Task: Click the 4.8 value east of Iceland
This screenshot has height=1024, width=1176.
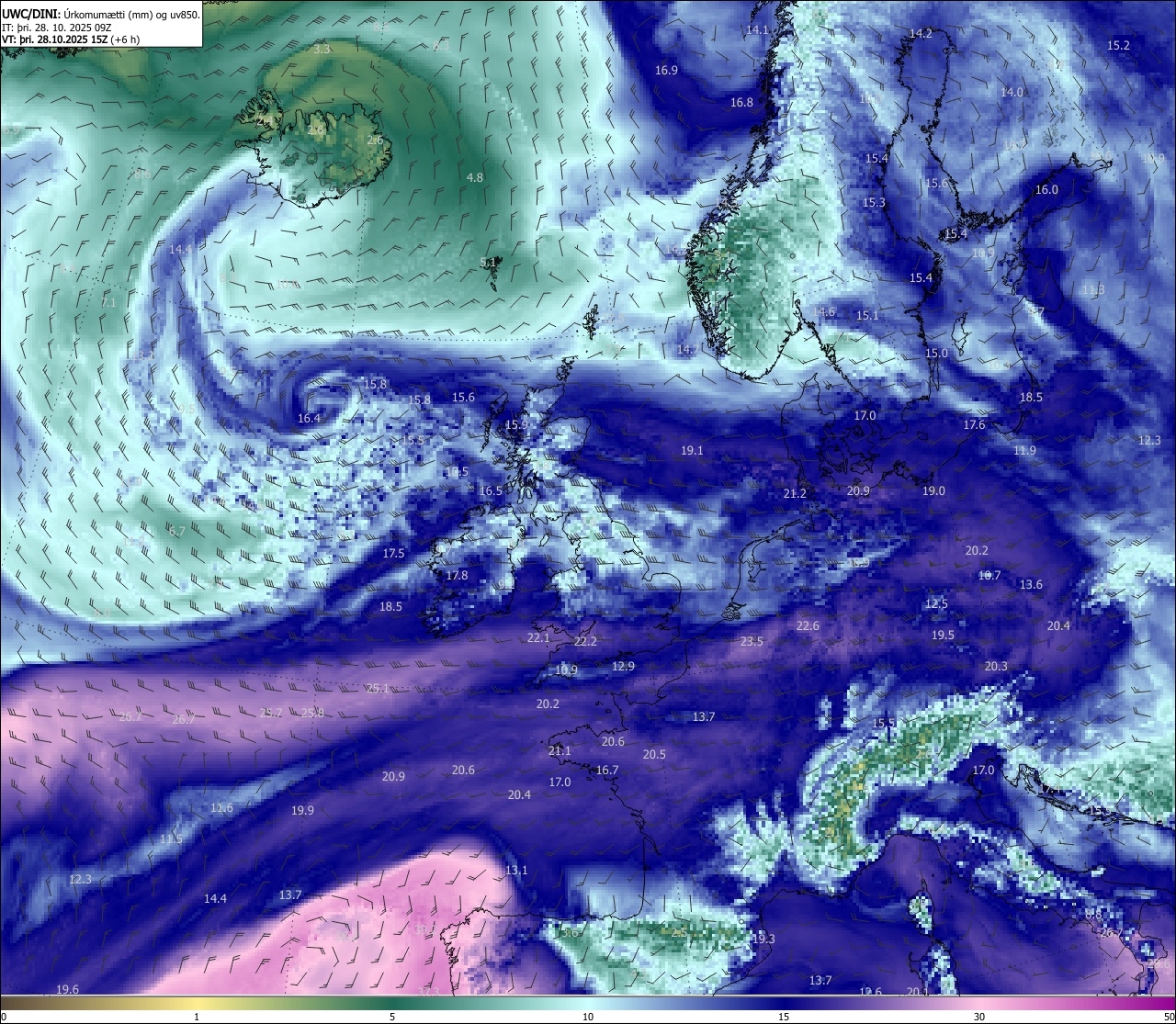Action: click(475, 177)
